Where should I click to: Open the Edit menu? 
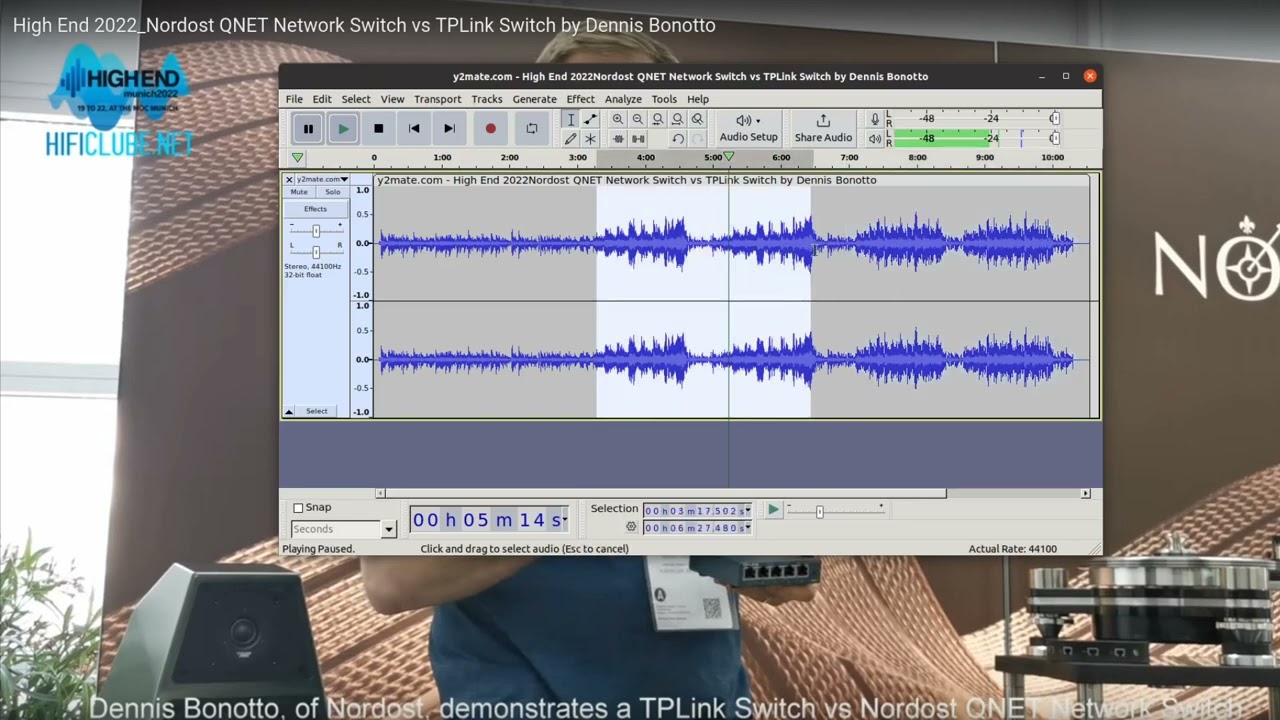click(x=322, y=99)
